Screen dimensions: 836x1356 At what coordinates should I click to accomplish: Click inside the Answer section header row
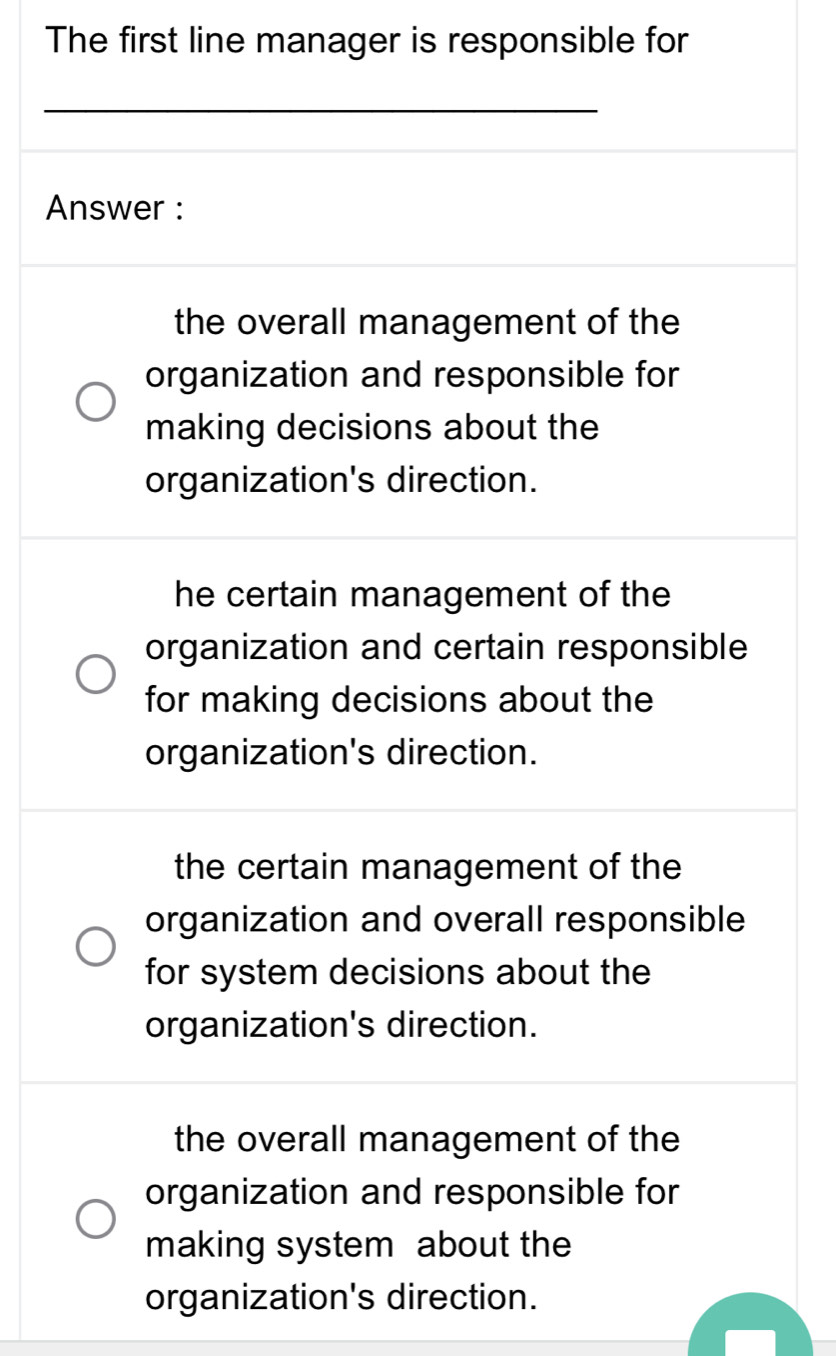tap(400, 206)
